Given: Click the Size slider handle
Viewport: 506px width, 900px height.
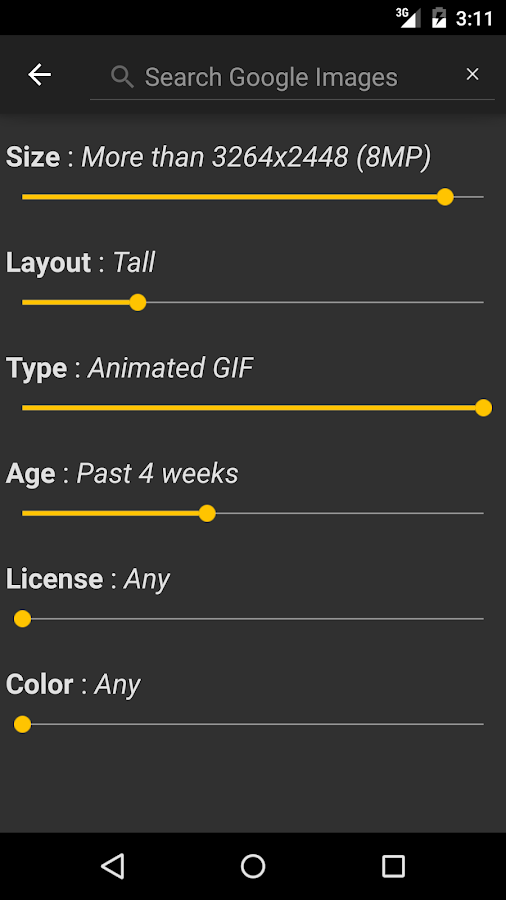Looking at the screenshot, I should pos(445,197).
